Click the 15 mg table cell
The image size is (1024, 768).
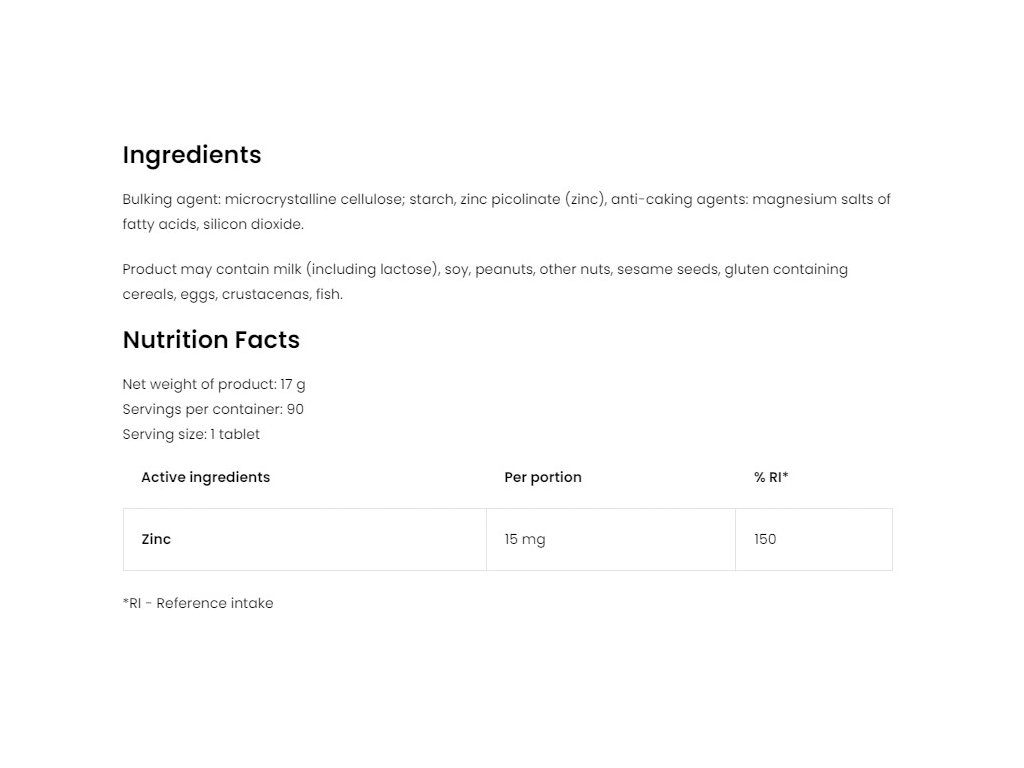(525, 539)
